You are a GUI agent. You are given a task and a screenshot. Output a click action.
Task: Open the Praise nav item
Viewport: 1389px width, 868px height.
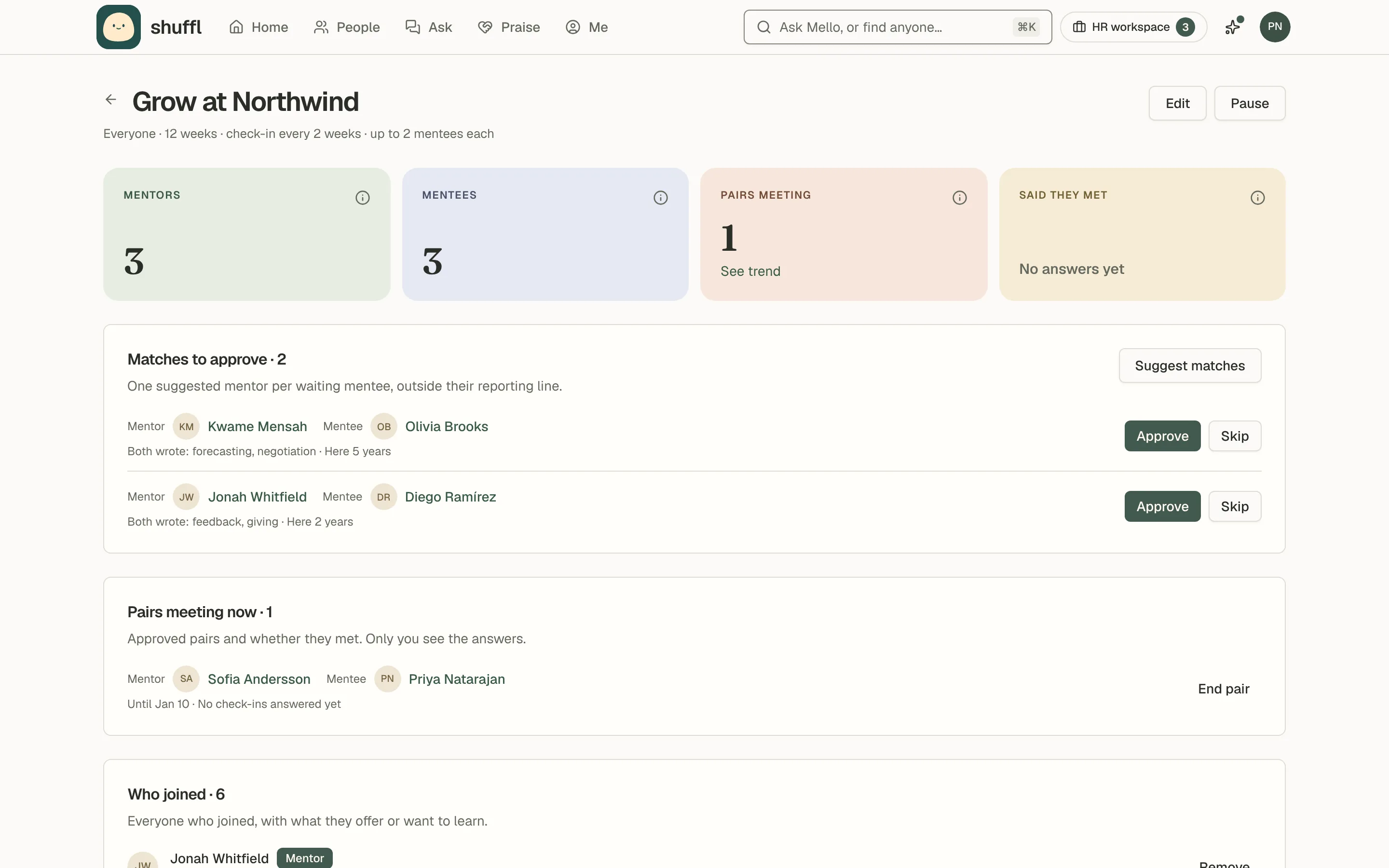(509, 27)
